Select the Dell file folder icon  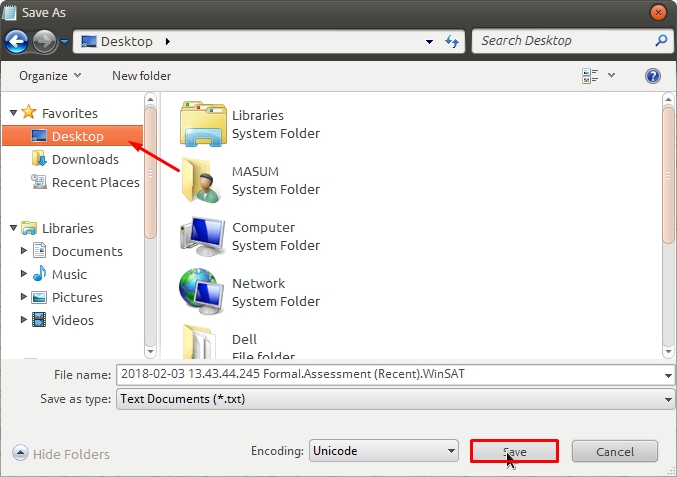click(x=203, y=343)
